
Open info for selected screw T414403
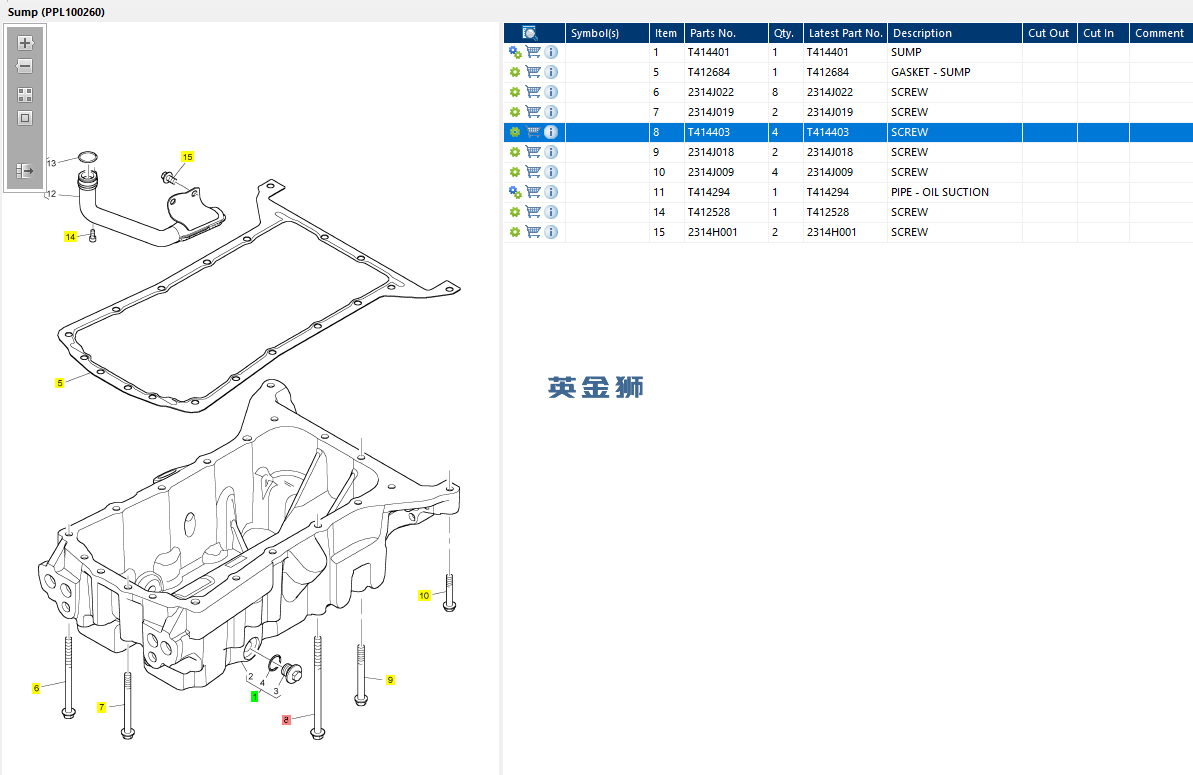[552, 132]
